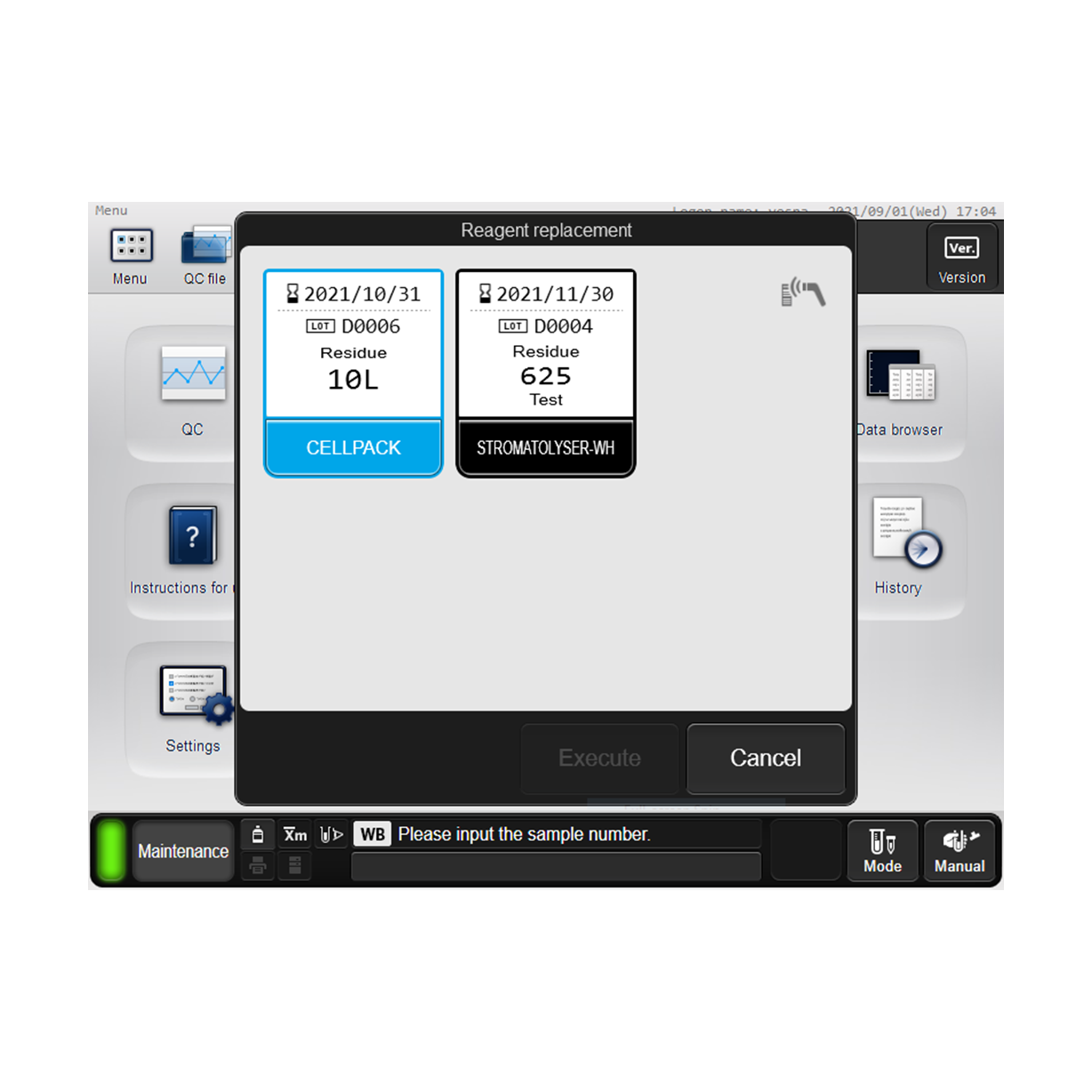The width and height of the screenshot is (1092, 1092).
Task: Select the CELLPACK reagent card
Action: (x=353, y=373)
